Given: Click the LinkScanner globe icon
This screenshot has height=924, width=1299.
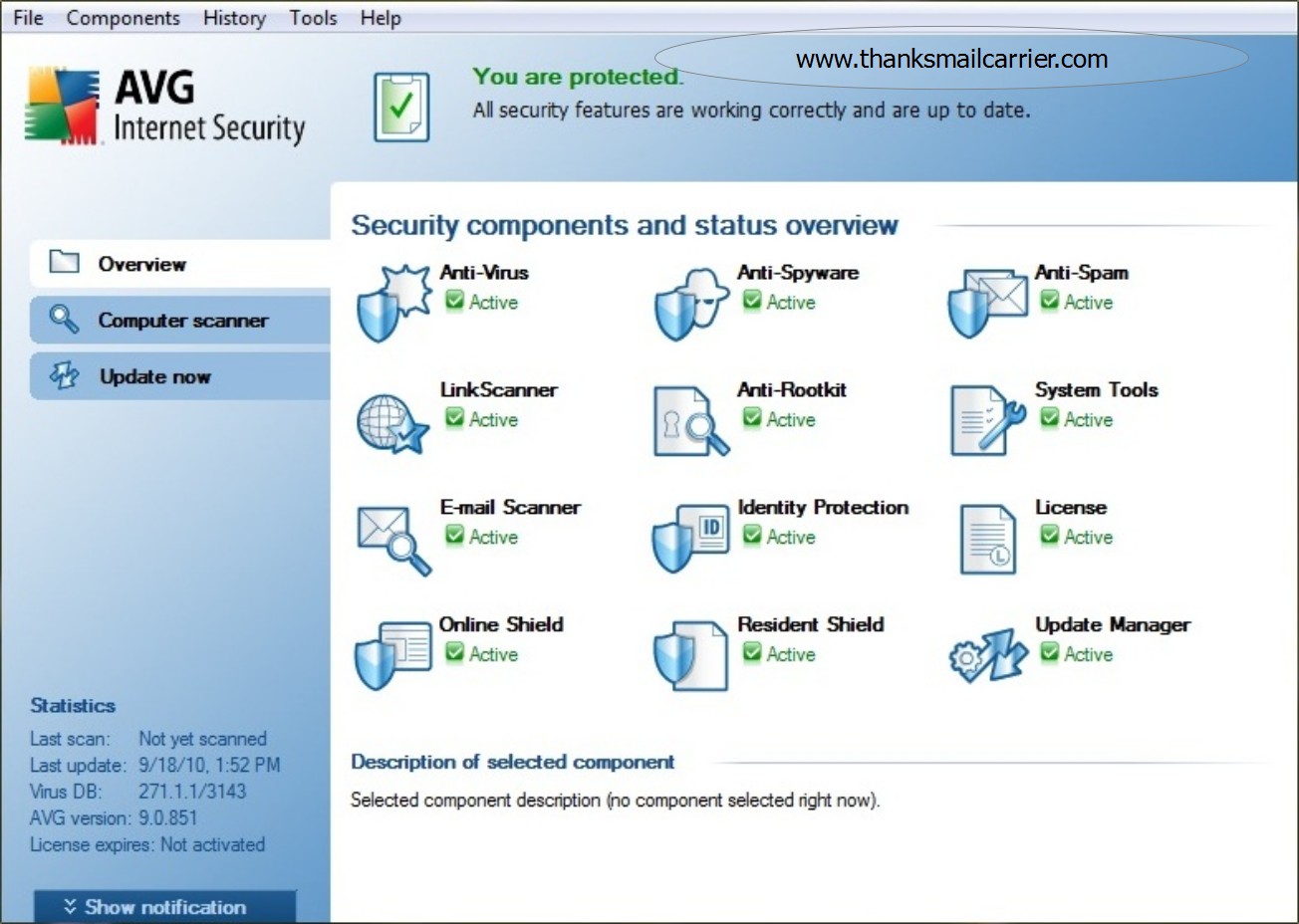Looking at the screenshot, I should pos(392,423).
